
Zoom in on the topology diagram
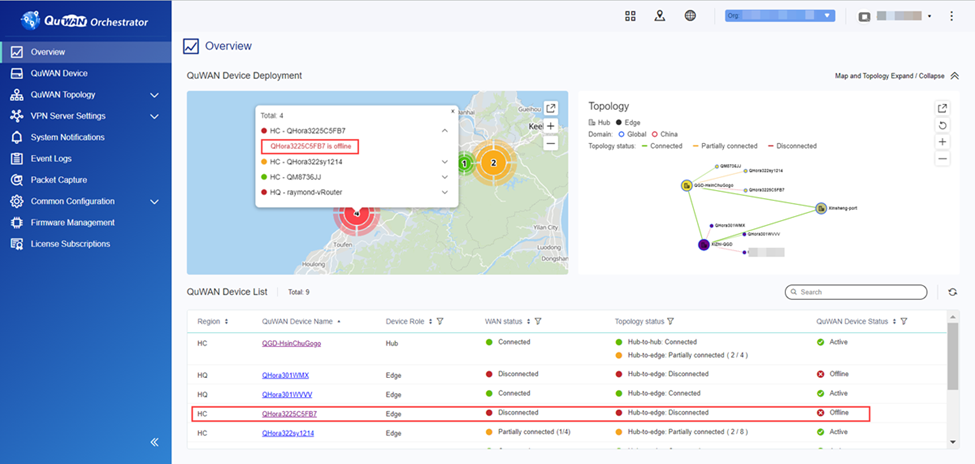point(943,142)
